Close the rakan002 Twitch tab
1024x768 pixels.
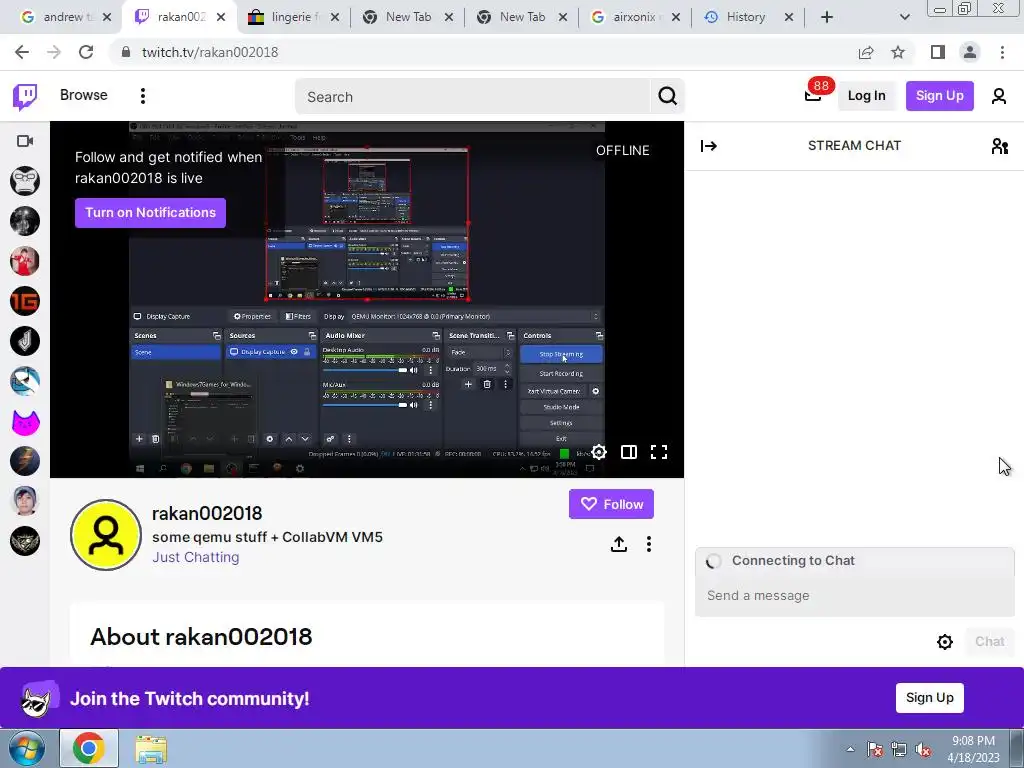(221, 18)
